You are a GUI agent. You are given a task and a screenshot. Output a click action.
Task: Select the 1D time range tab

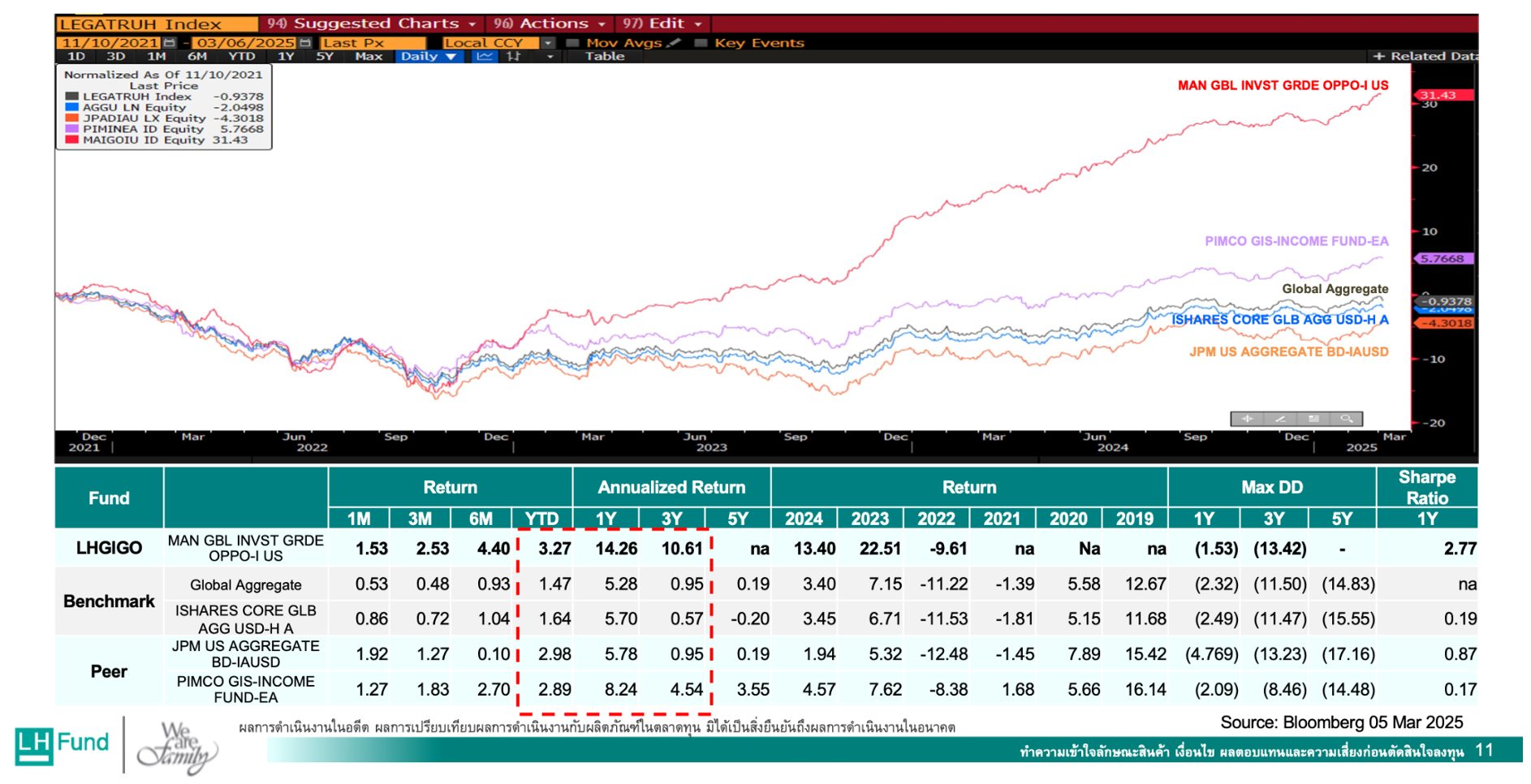(x=76, y=56)
